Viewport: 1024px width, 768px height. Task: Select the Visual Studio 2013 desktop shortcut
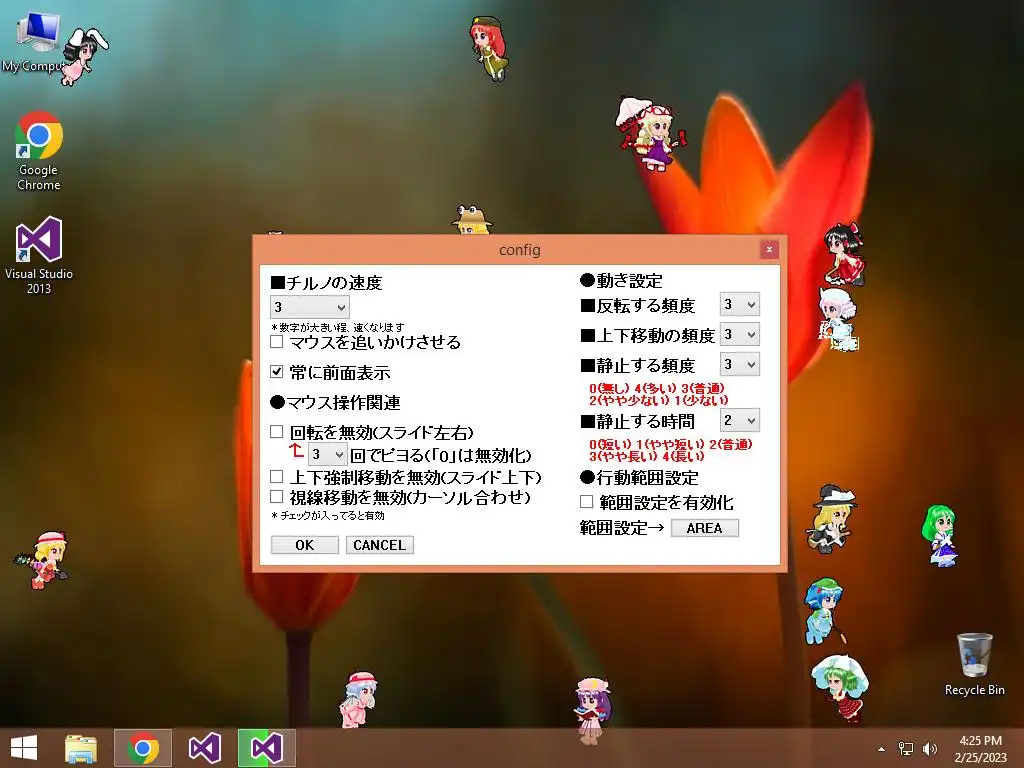click(x=39, y=255)
